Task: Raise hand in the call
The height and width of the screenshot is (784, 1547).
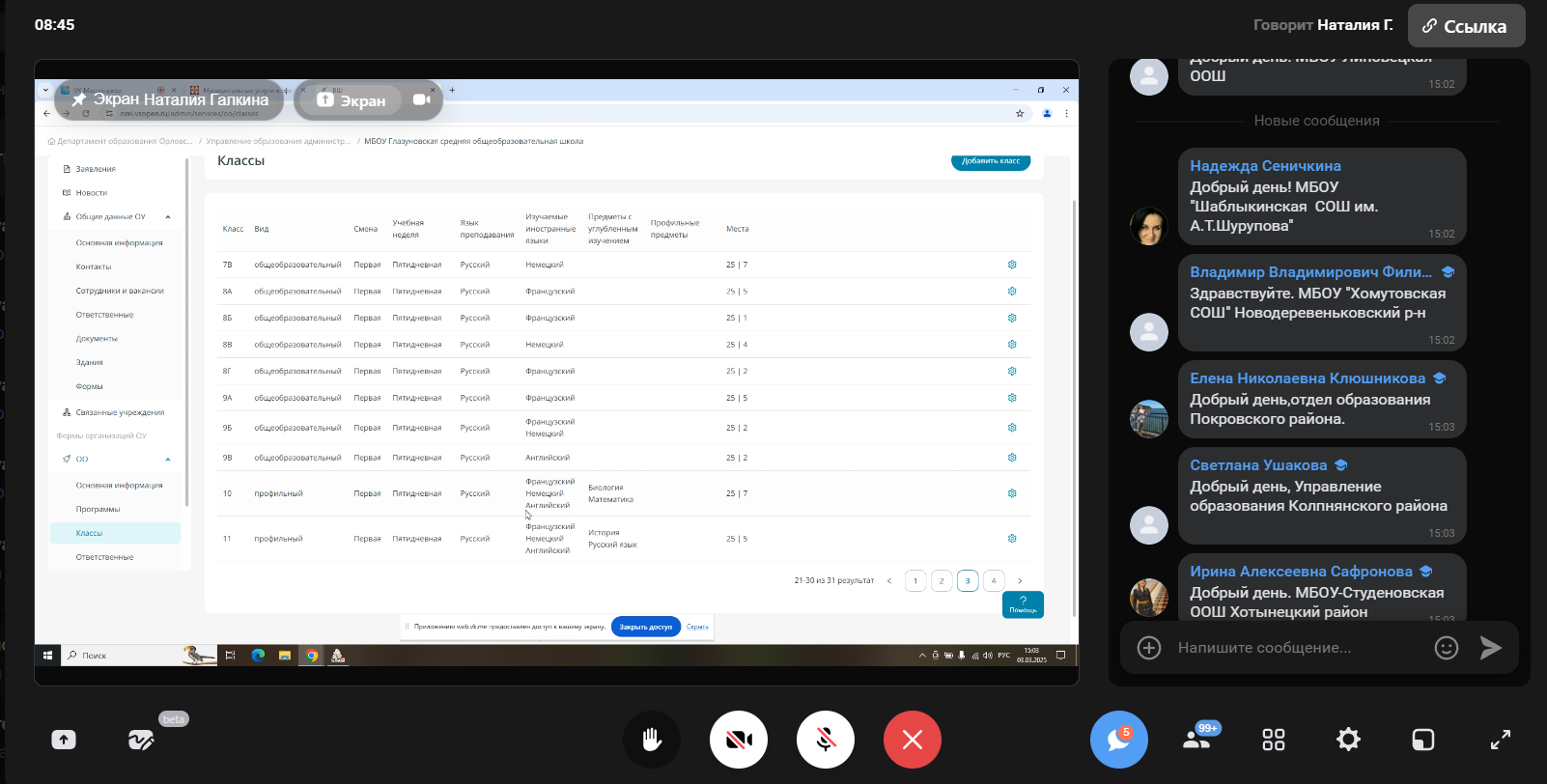Action: [x=652, y=740]
